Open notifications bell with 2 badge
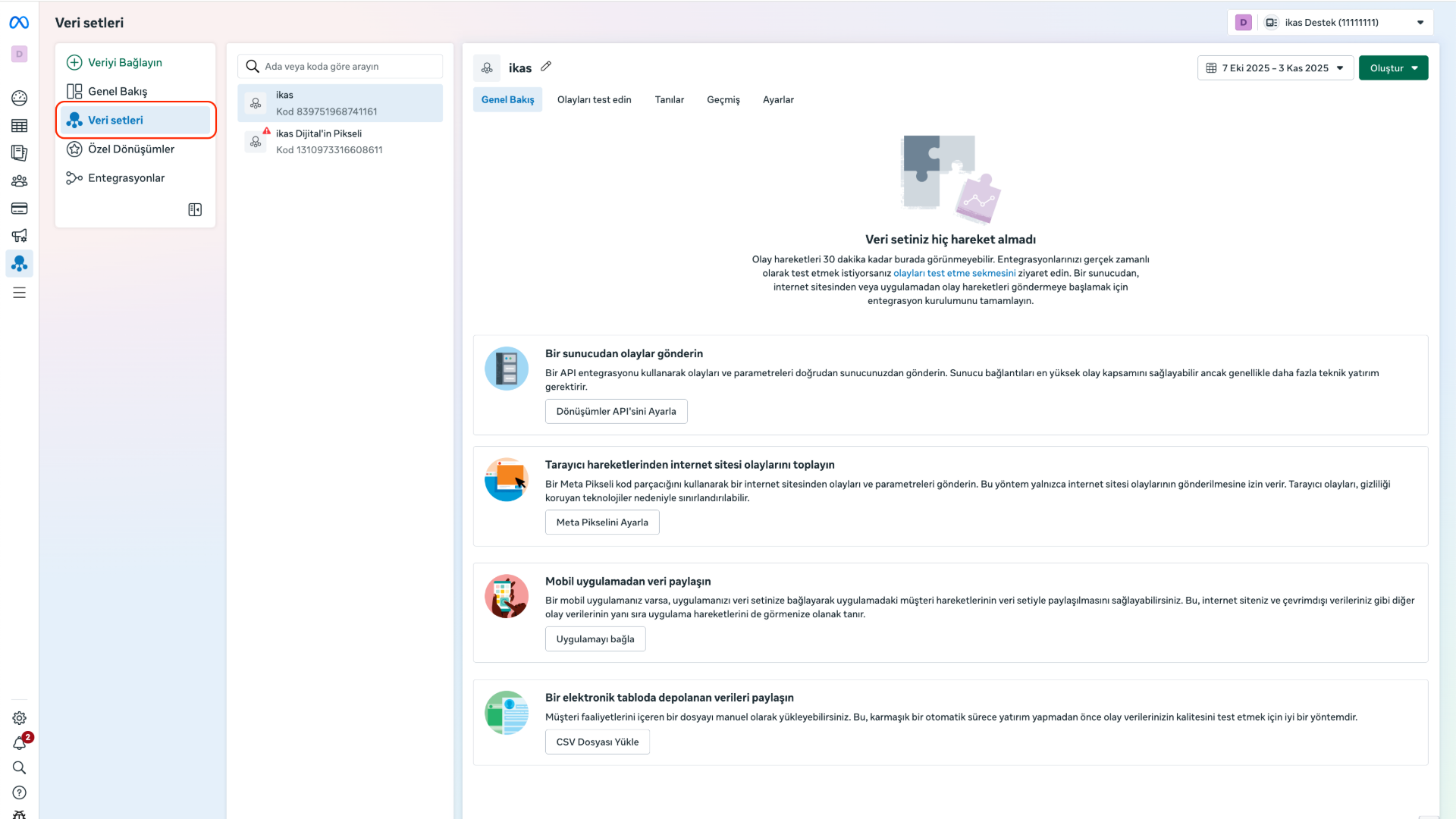Image resolution: width=1456 pixels, height=819 pixels. pos(20,743)
